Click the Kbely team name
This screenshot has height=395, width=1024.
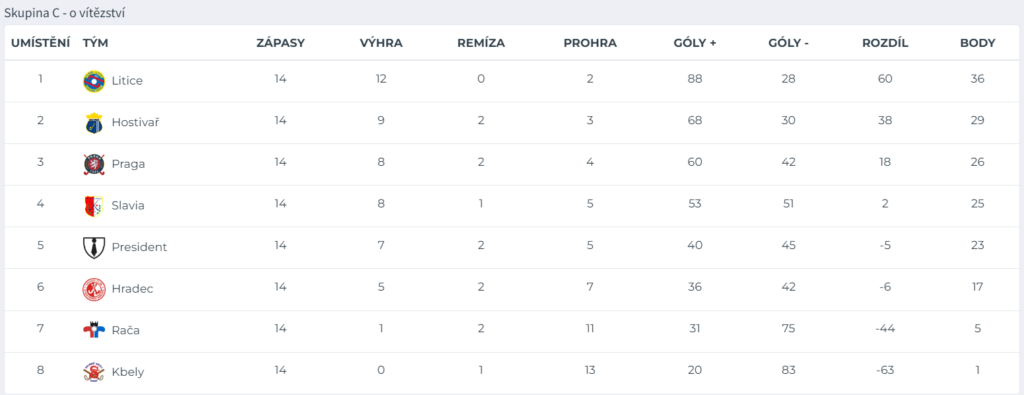[128, 373]
